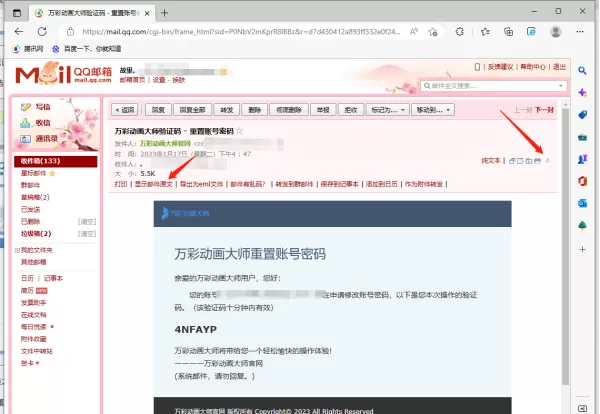This screenshot has width=600, height=414.
Task: Select the 收件箱(133) inbox folder
Action: (55, 161)
